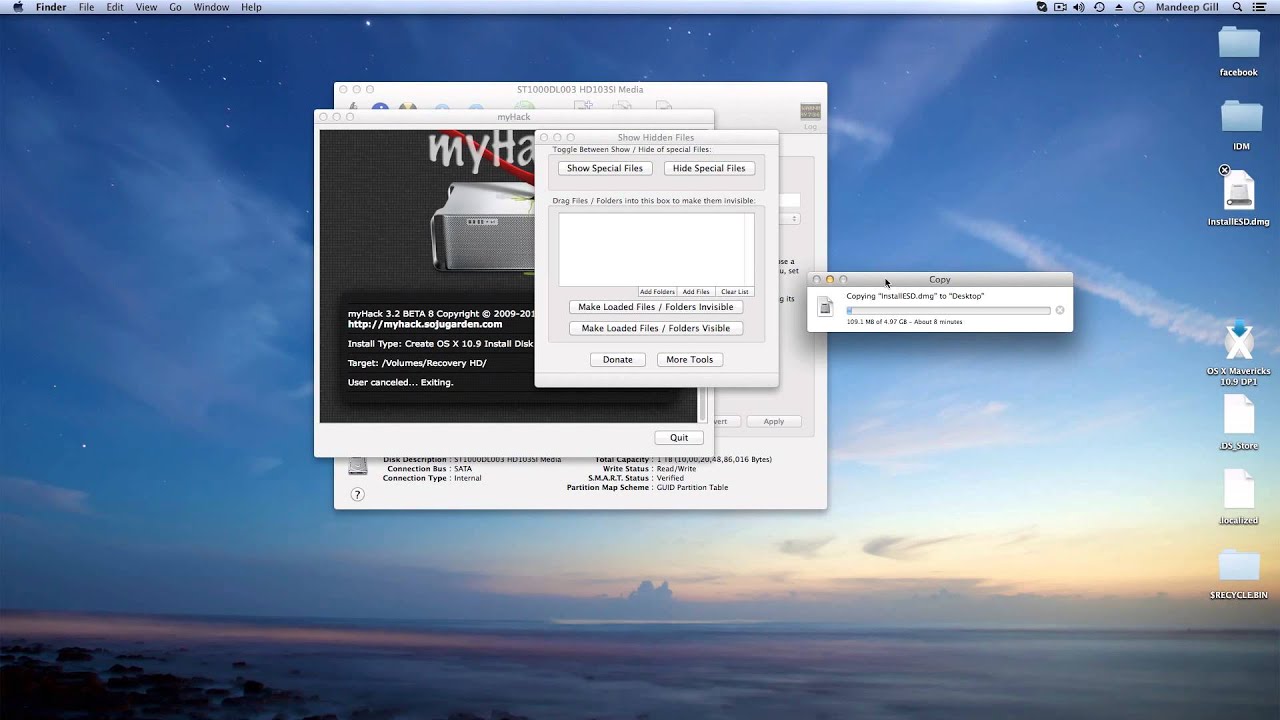
Task: Click the "109.1 MB of 4.97 GB" status text
Action: pos(904,322)
